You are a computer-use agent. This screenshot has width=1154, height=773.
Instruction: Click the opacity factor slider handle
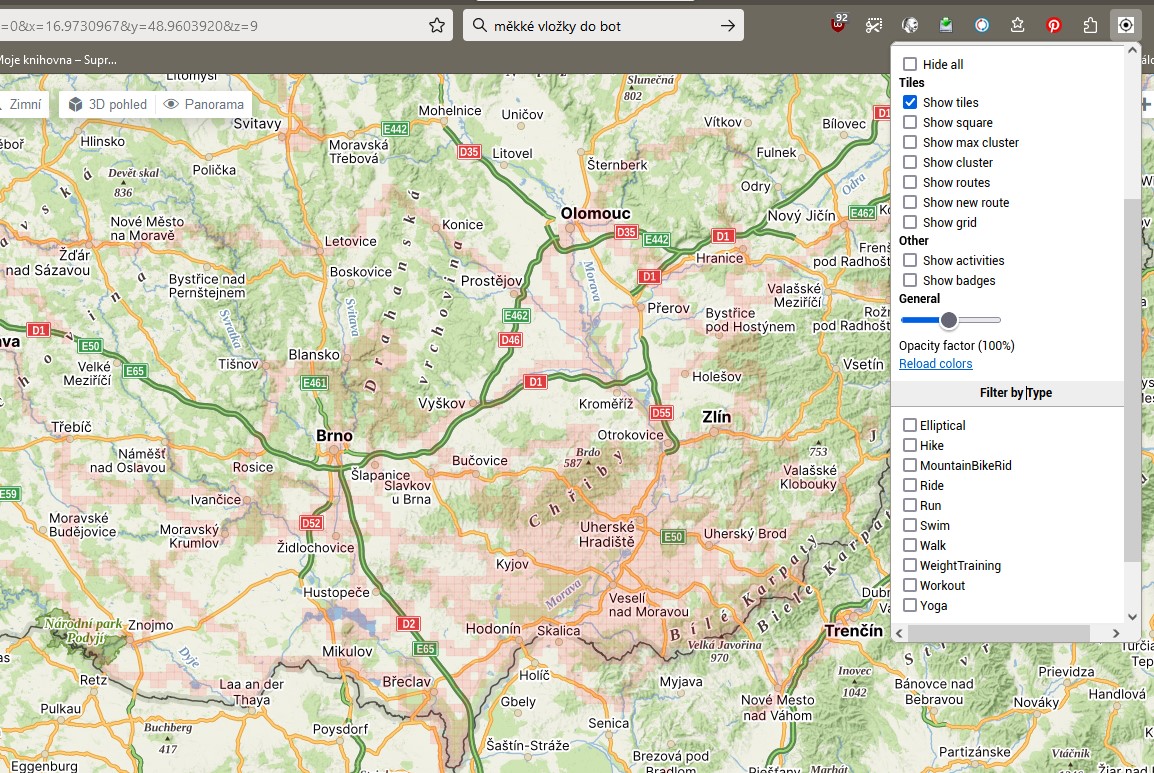tap(949, 320)
